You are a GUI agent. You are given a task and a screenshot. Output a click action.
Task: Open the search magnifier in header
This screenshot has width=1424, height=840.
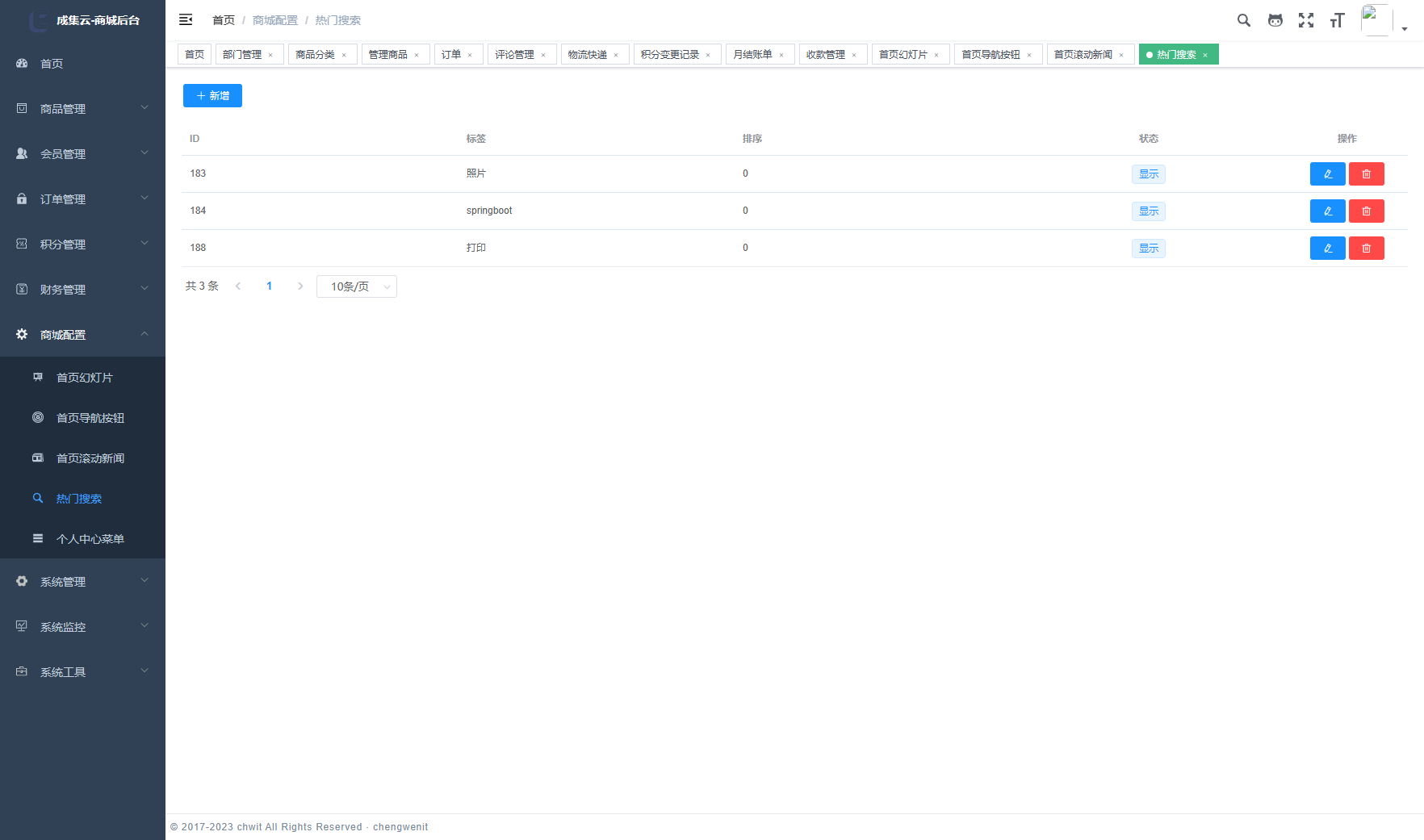(1244, 20)
